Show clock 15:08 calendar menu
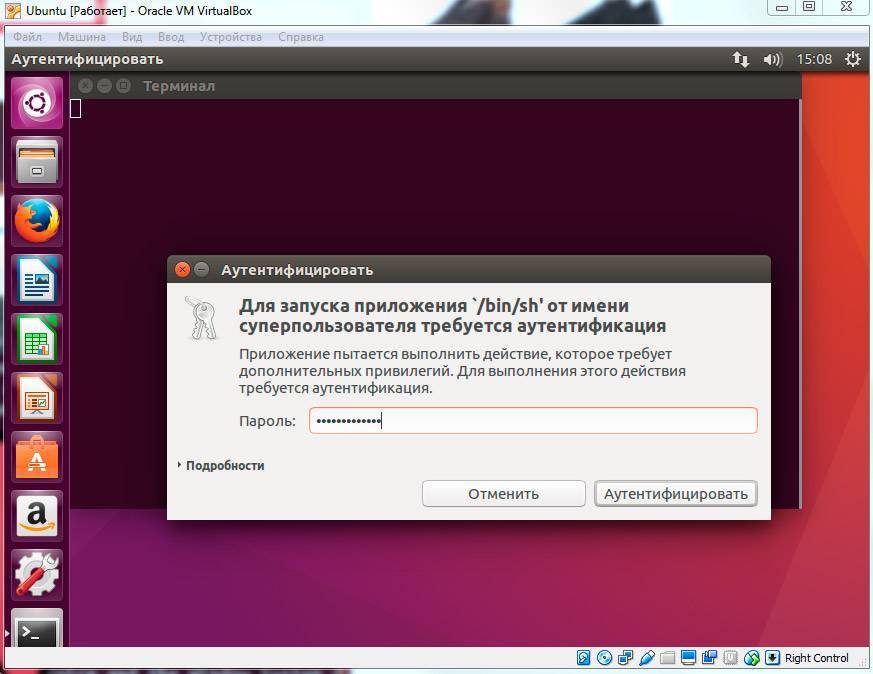The image size is (873, 674). pos(814,59)
